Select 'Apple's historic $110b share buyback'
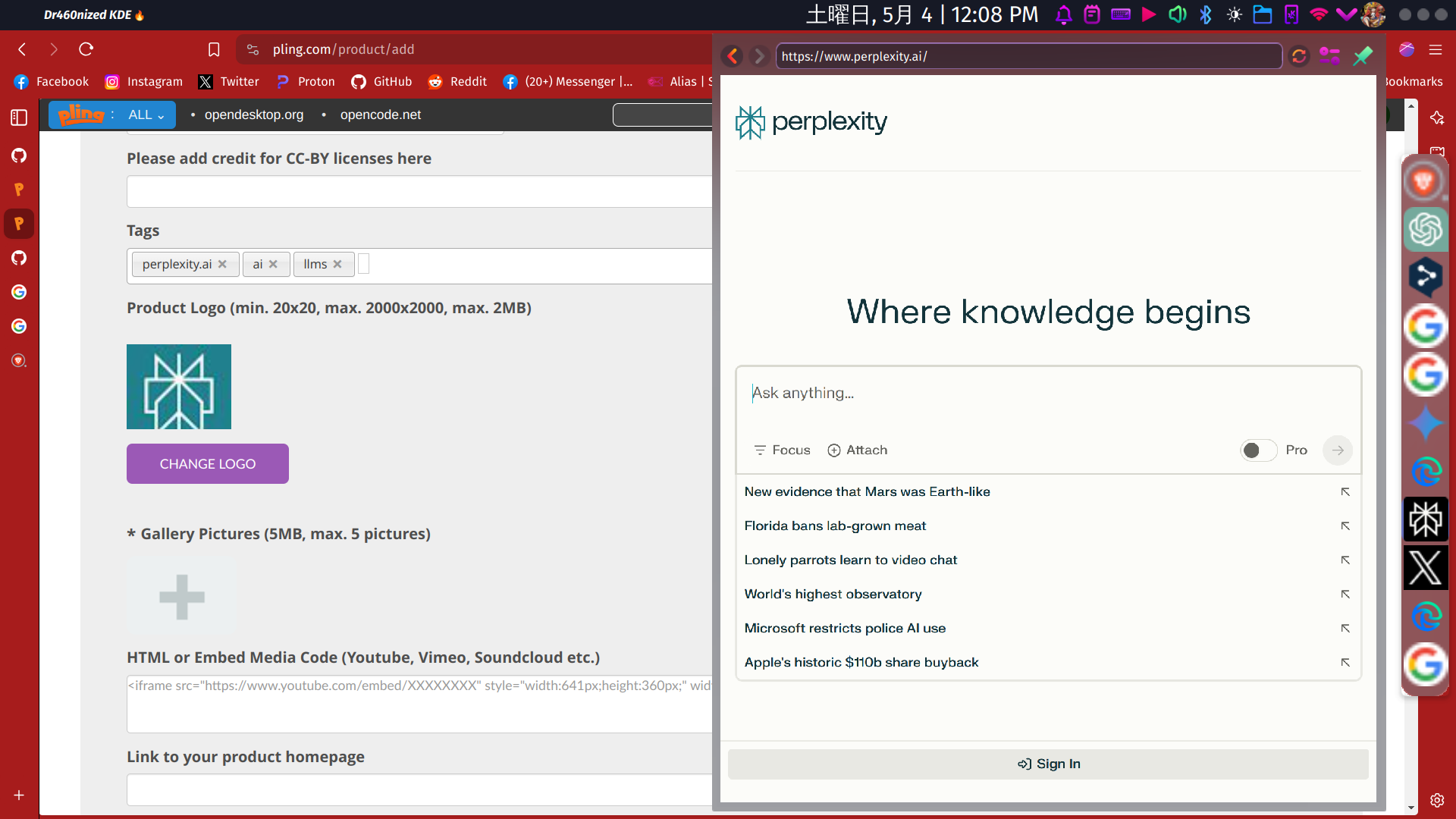This screenshot has width=1456, height=819. (1047, 663)
